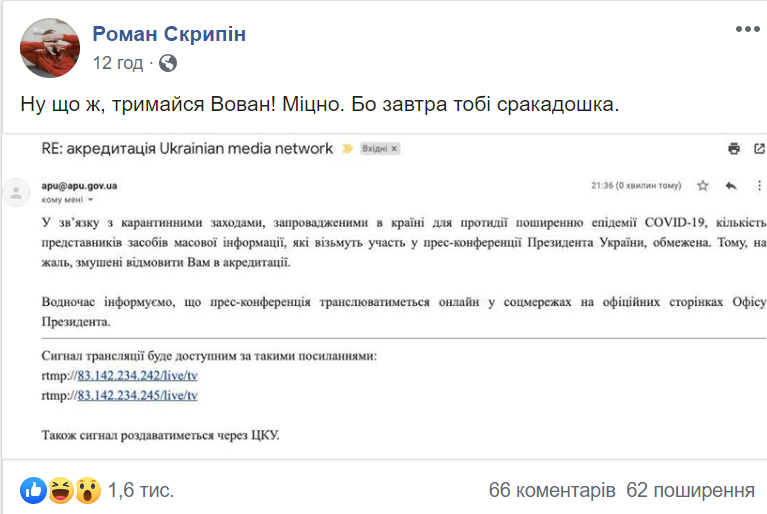Open the 83.142.234.245/live/tv stream link

[x=137, y=395]
